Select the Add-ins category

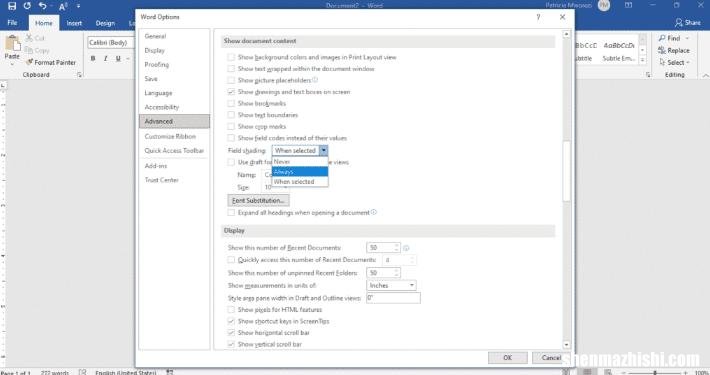[174, 166]
